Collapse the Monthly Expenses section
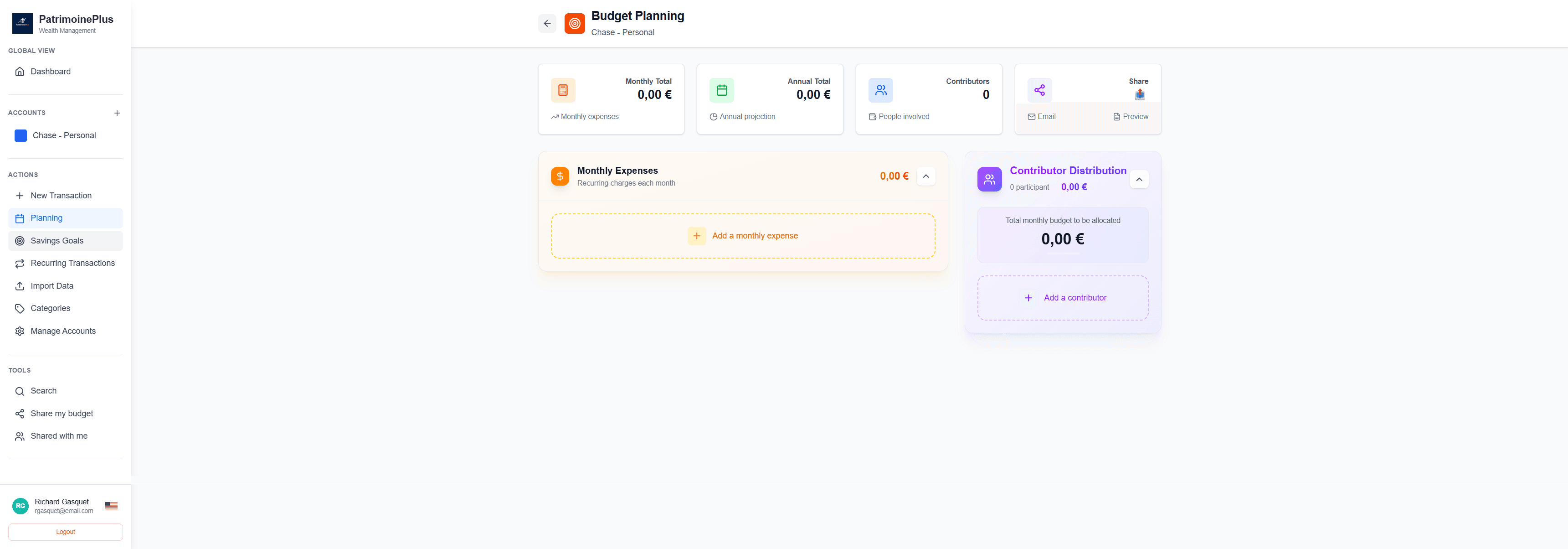1568x549 pixels. [x=926, y=176]
